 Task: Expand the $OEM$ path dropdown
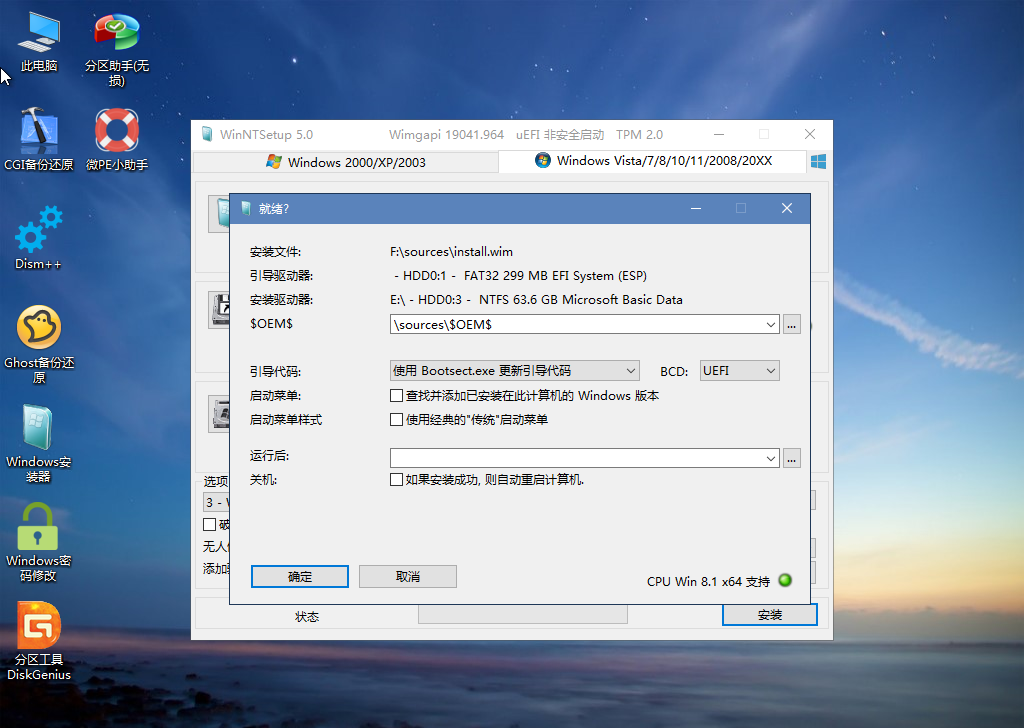pyautogui.click(x=771, y=324)
